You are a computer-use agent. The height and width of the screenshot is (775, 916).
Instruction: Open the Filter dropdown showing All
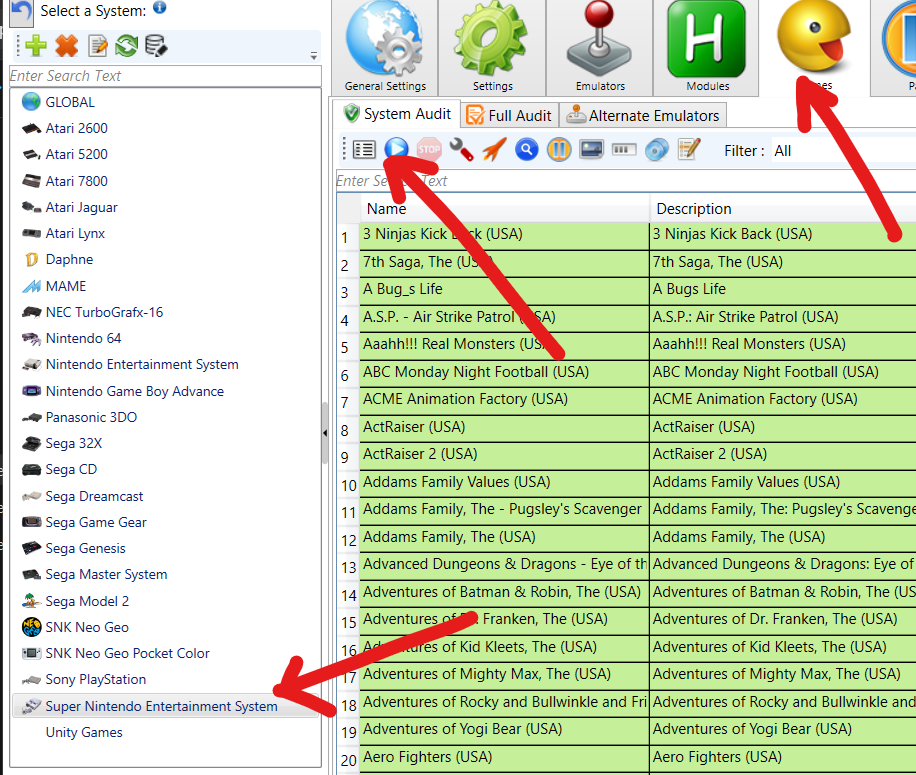[x=844, y=151]
